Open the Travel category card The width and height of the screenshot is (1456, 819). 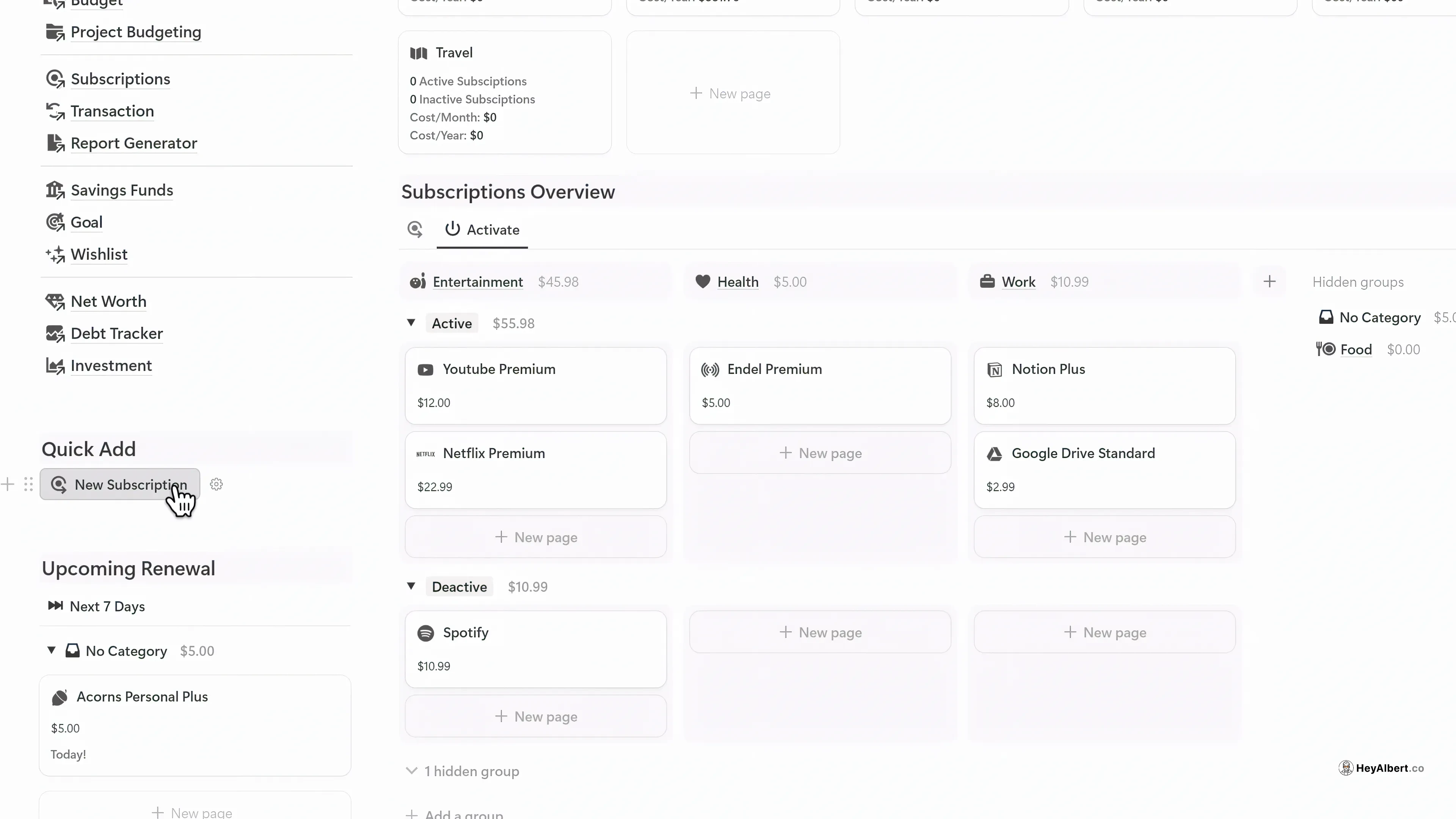(x=505, y=93)
